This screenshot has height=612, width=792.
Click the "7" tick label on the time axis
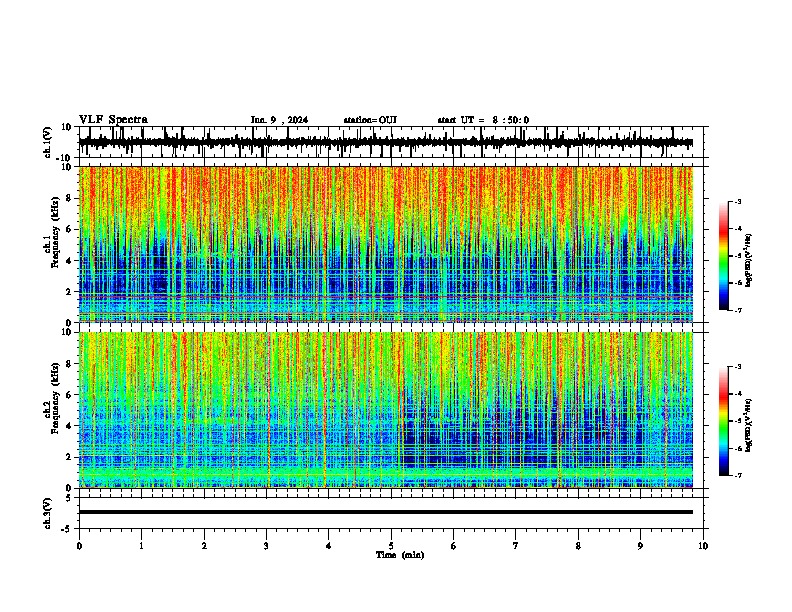[516, 546]
